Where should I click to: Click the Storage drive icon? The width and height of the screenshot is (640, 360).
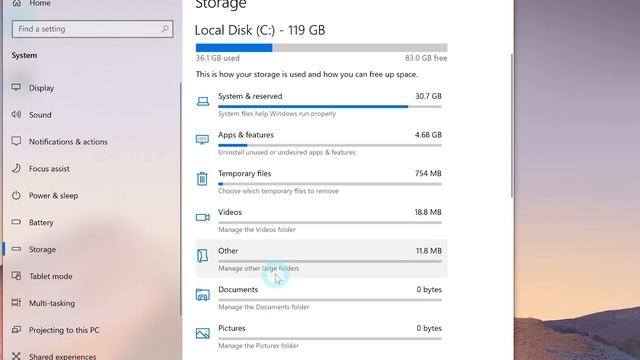pos(16,249)
